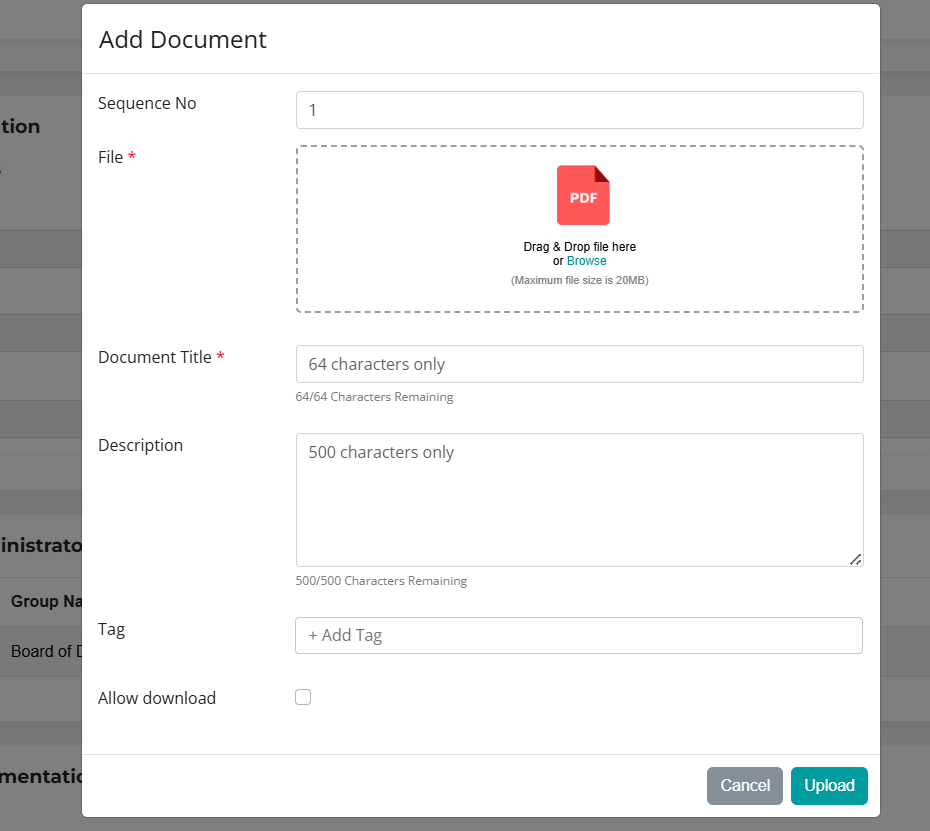Click the Browse link to select file
930x831 pixels.
(x=586, y=261)
